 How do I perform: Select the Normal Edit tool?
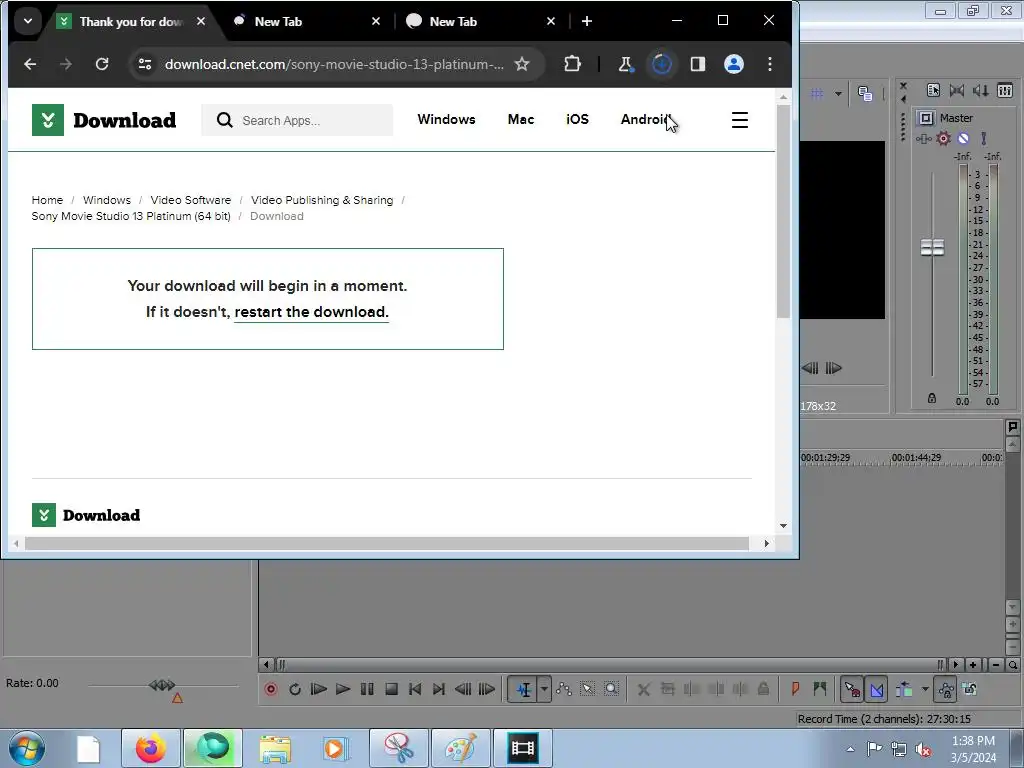pyautogui.click(x=524, y=689)
